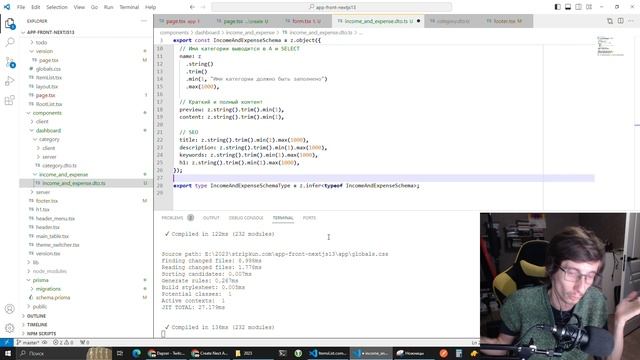Click the ports forwarded indicator in status bar
The image size is (640, 360).
coord(84,342)
